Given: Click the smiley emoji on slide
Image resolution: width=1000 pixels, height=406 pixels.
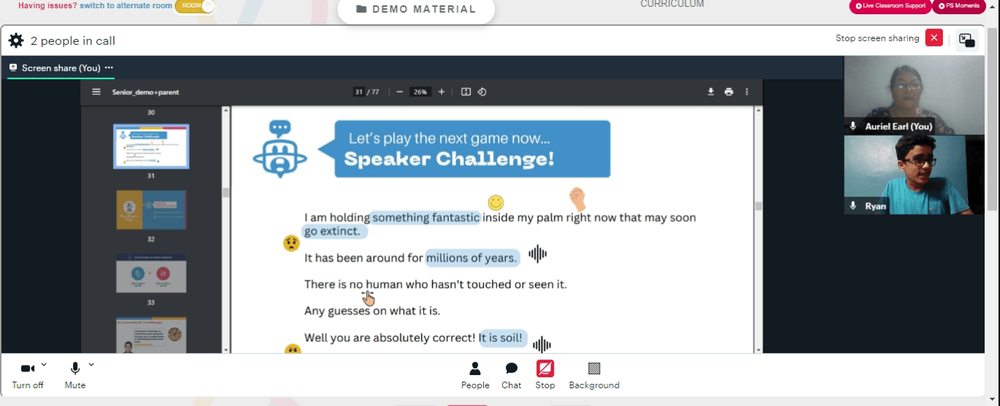Looking at the screenshot, I should tap(496, 203).
